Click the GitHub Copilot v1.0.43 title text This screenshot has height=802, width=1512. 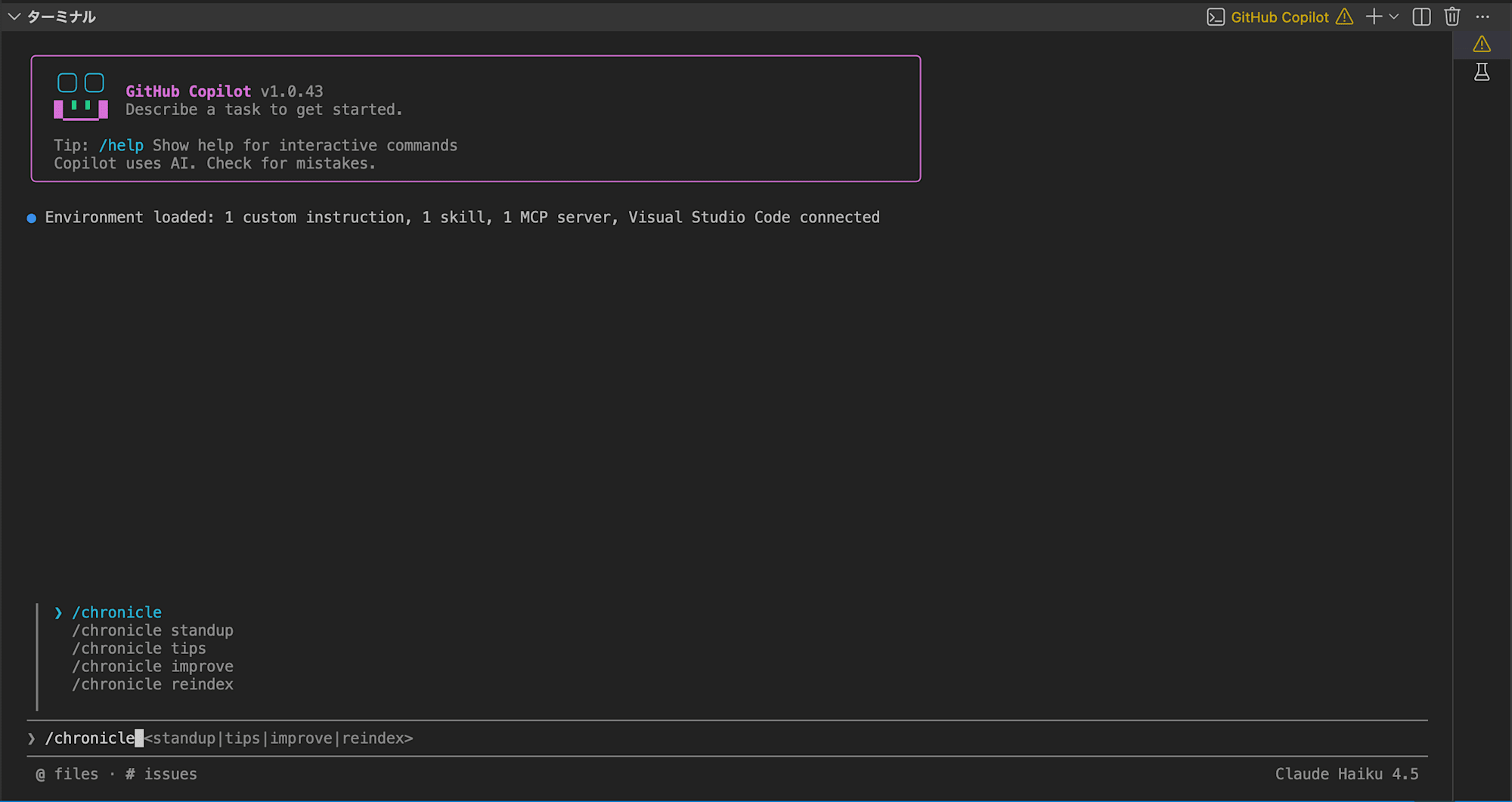point(225,91)
